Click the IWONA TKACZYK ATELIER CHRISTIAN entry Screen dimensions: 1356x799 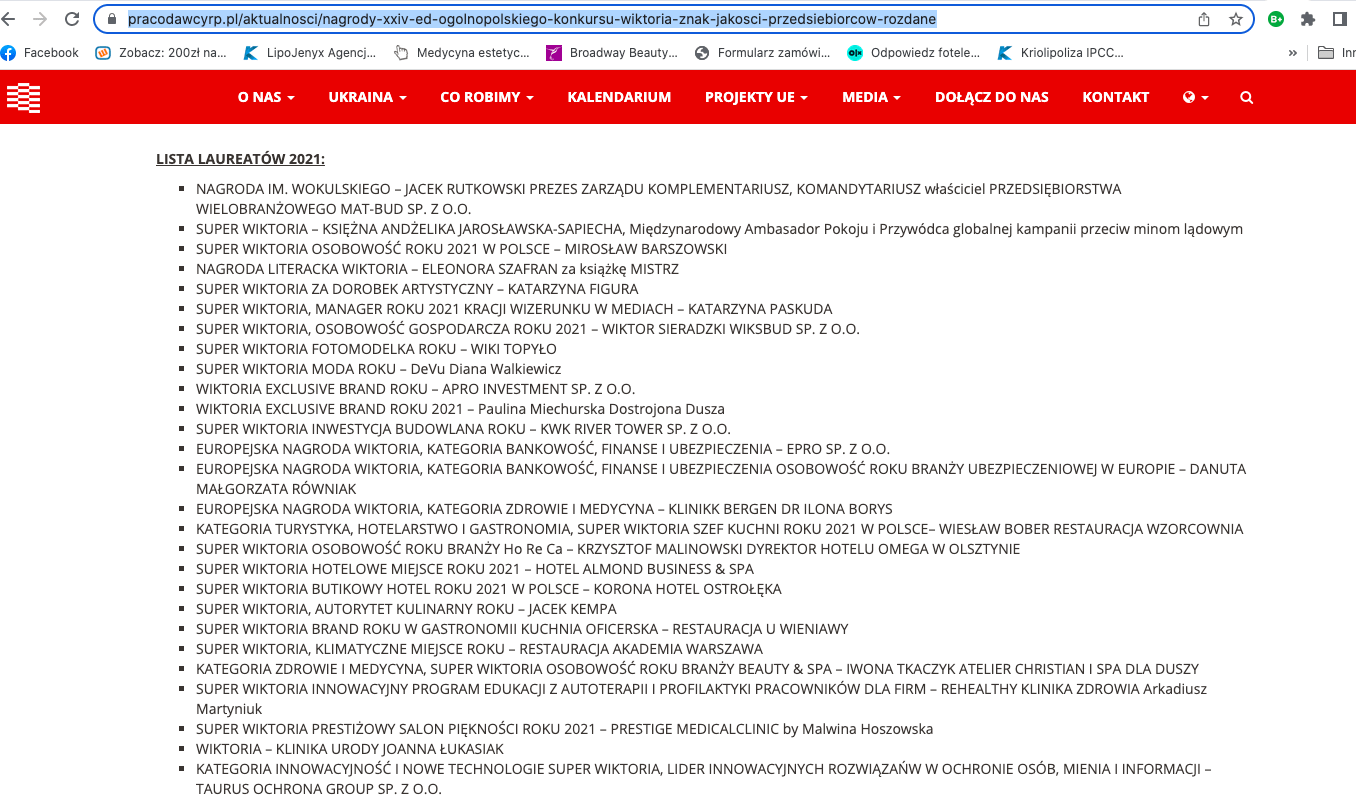pyautogui.click(x=697, y=669)
